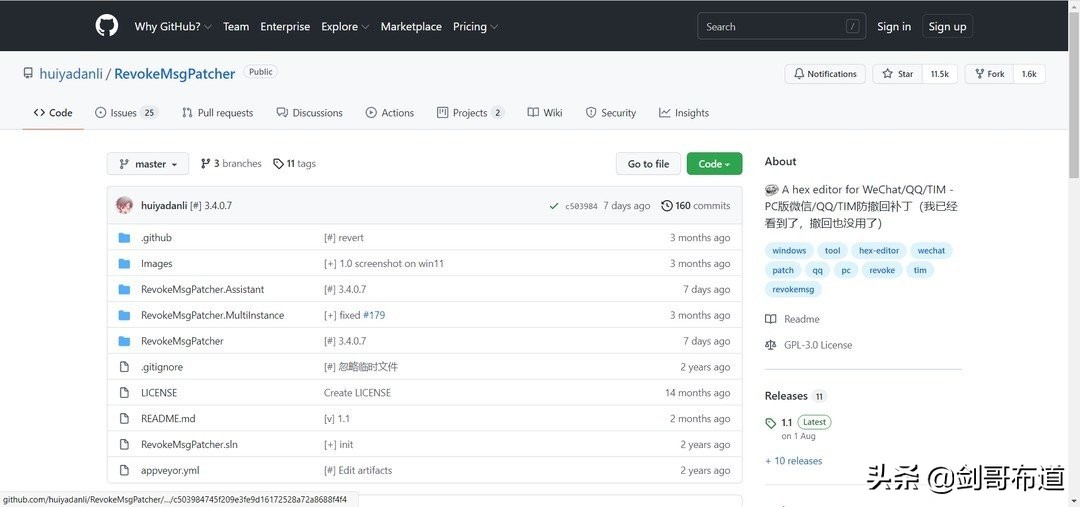Click the green commit status checkmark
This screenshot has height=507, width=1080.
[554, 206]
